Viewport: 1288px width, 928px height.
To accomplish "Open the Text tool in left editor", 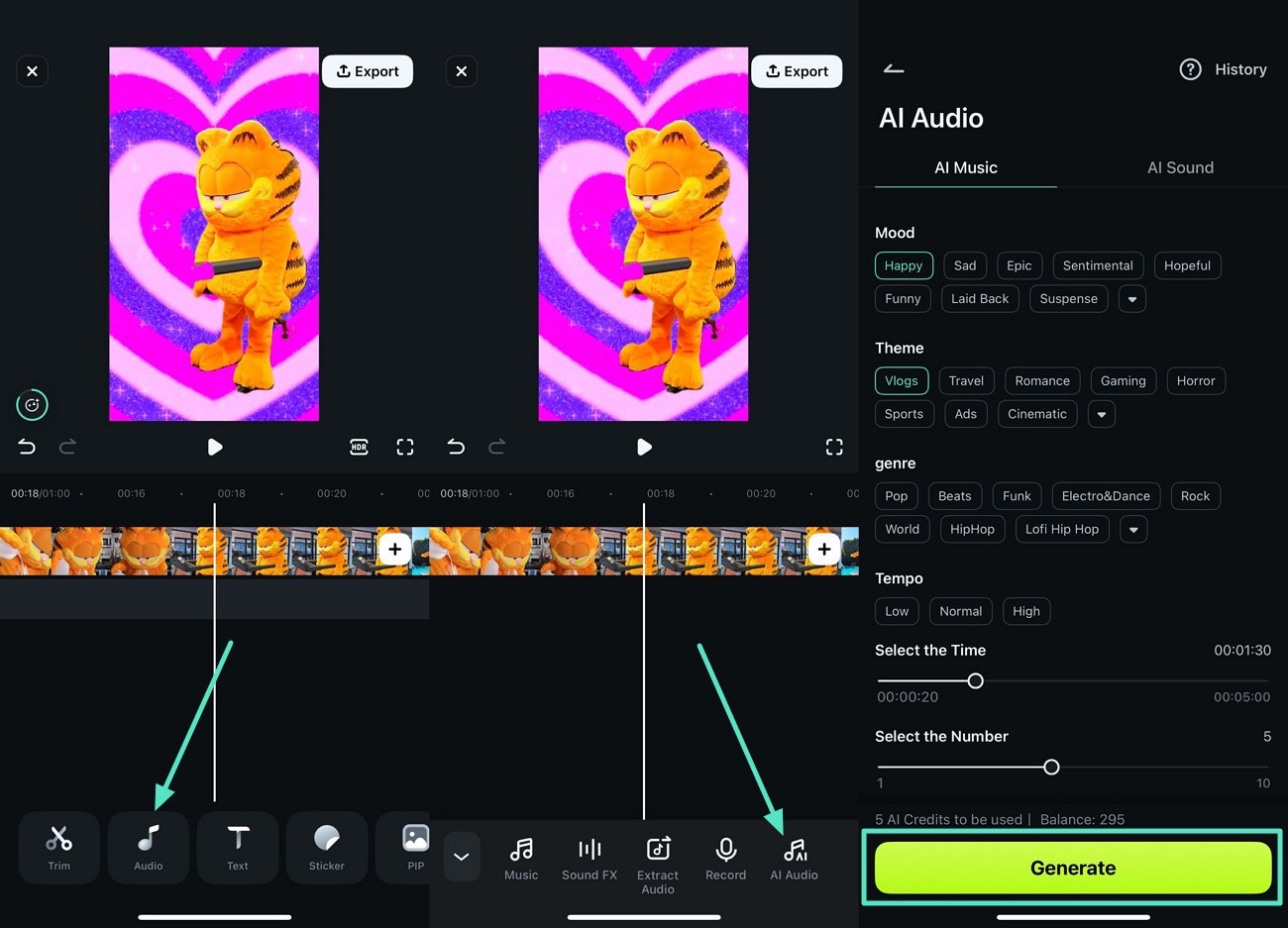I will (x=238, y=848).
